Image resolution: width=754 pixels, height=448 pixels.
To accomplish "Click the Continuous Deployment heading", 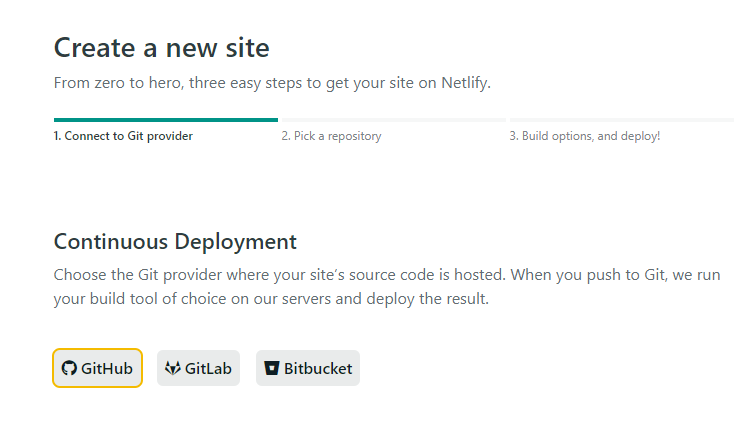I will point(175,241).
